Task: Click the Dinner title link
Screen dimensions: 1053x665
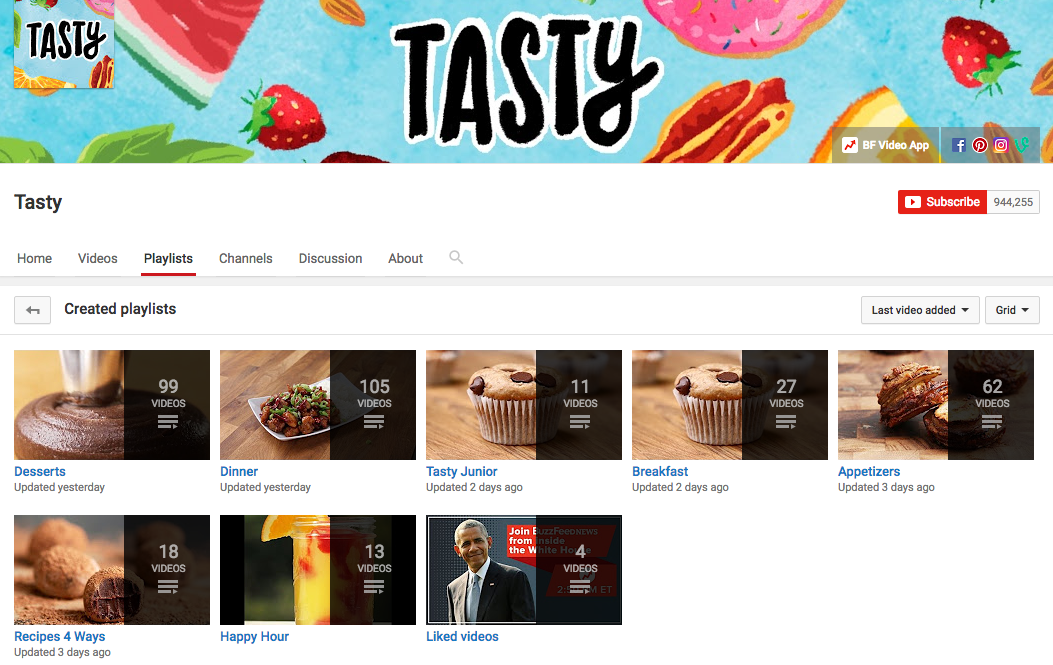Action: point(239,472)
